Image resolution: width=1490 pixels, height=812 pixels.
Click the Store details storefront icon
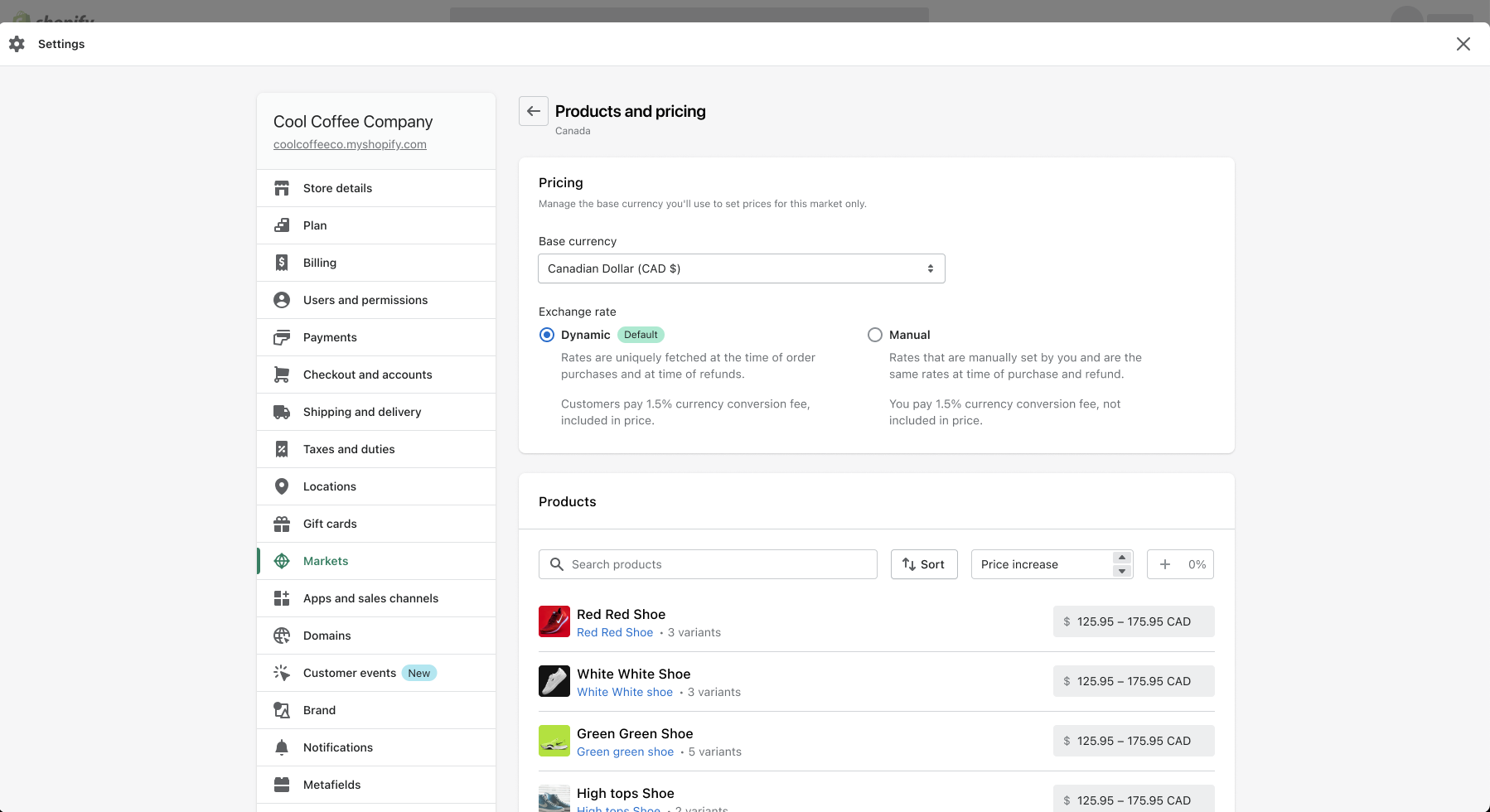[x=282, y=188]
